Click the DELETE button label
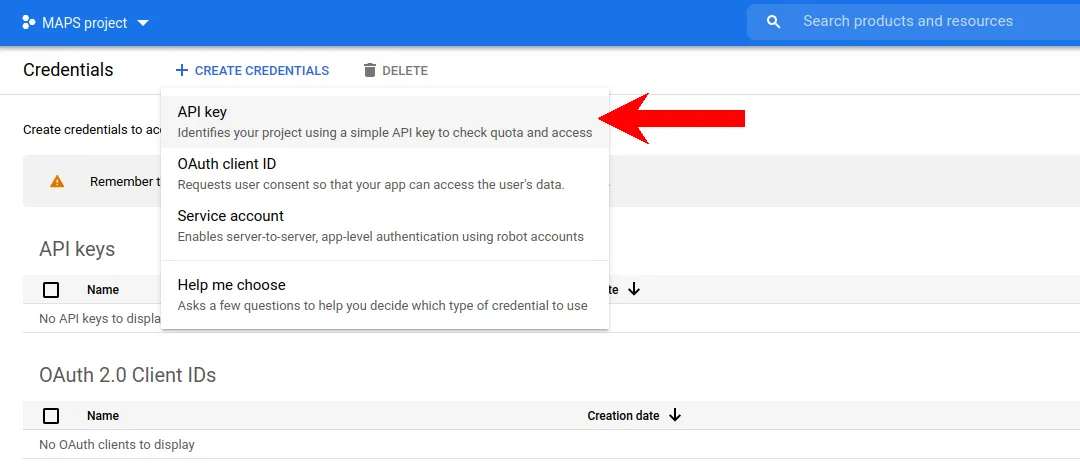 point(405,70)
